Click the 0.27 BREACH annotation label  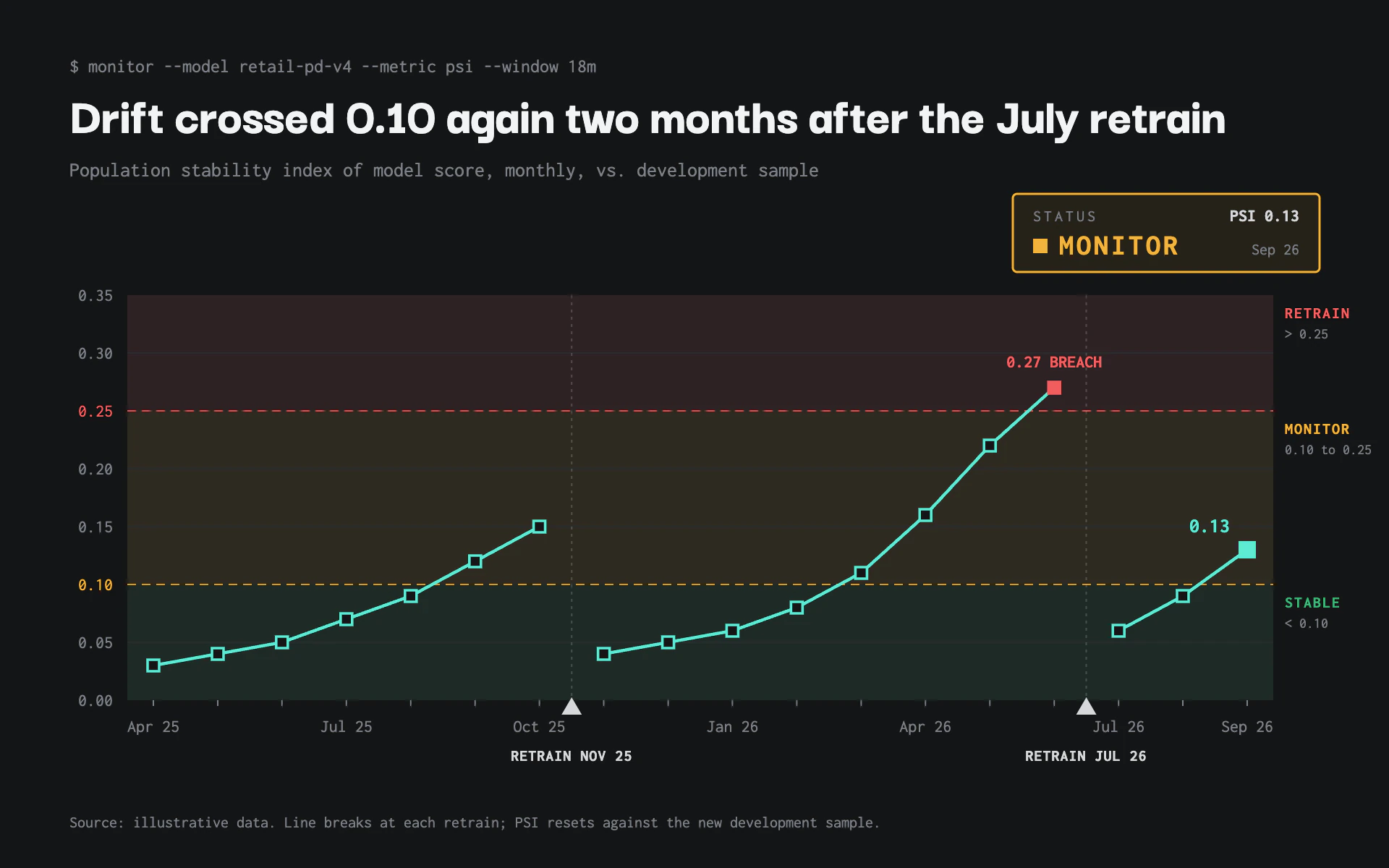coord(1054,362)
